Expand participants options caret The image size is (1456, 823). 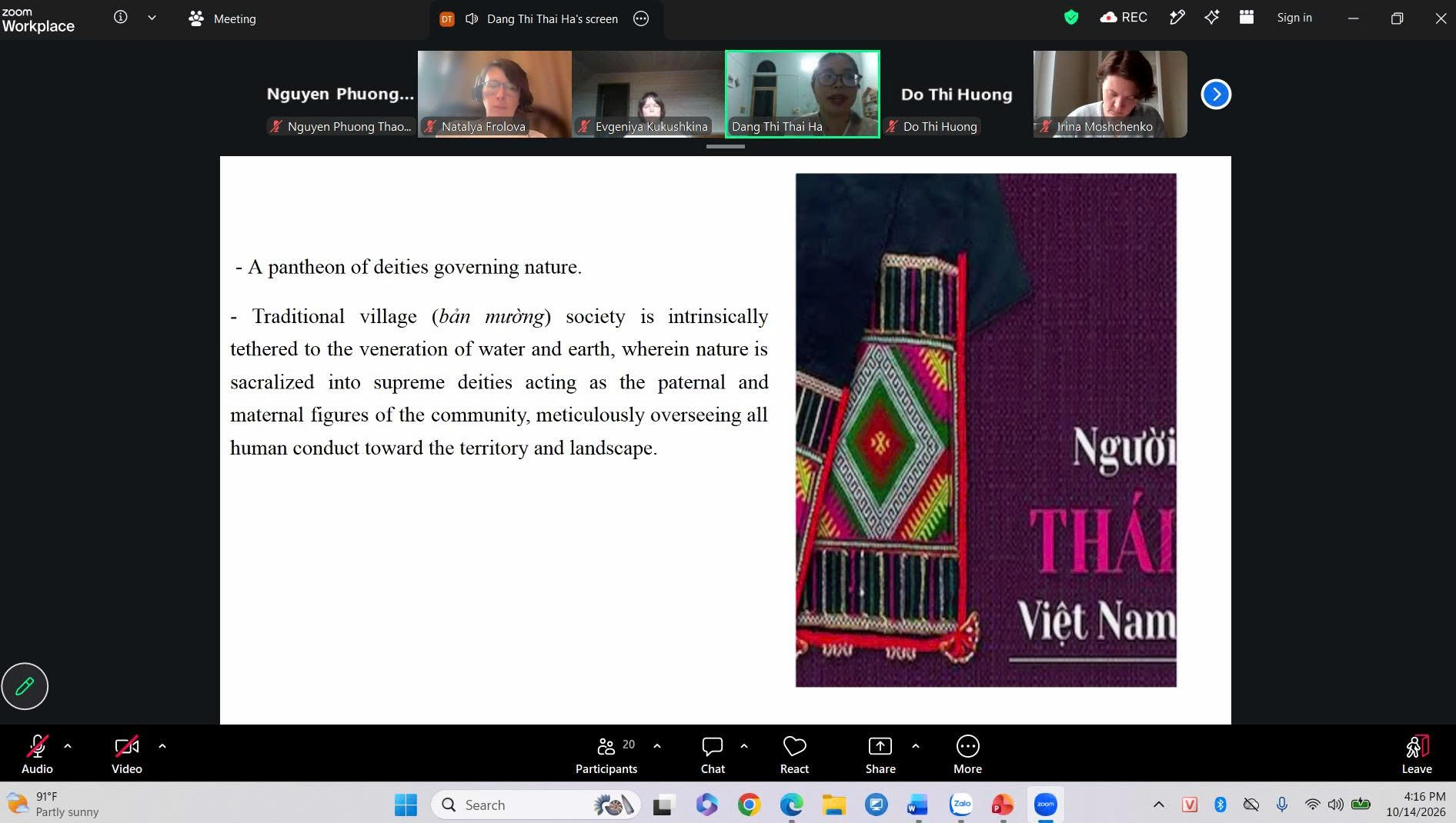657,746
